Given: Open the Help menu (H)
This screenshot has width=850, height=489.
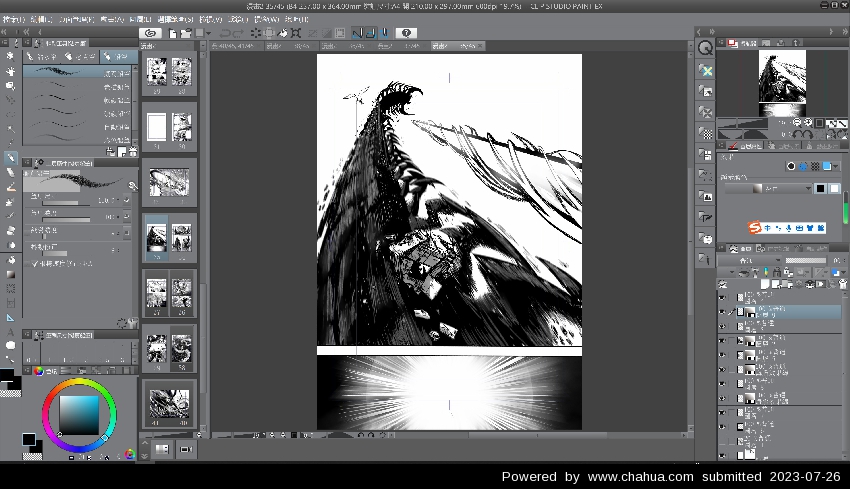Looking at the screenshot, I should tap(296, 19).
